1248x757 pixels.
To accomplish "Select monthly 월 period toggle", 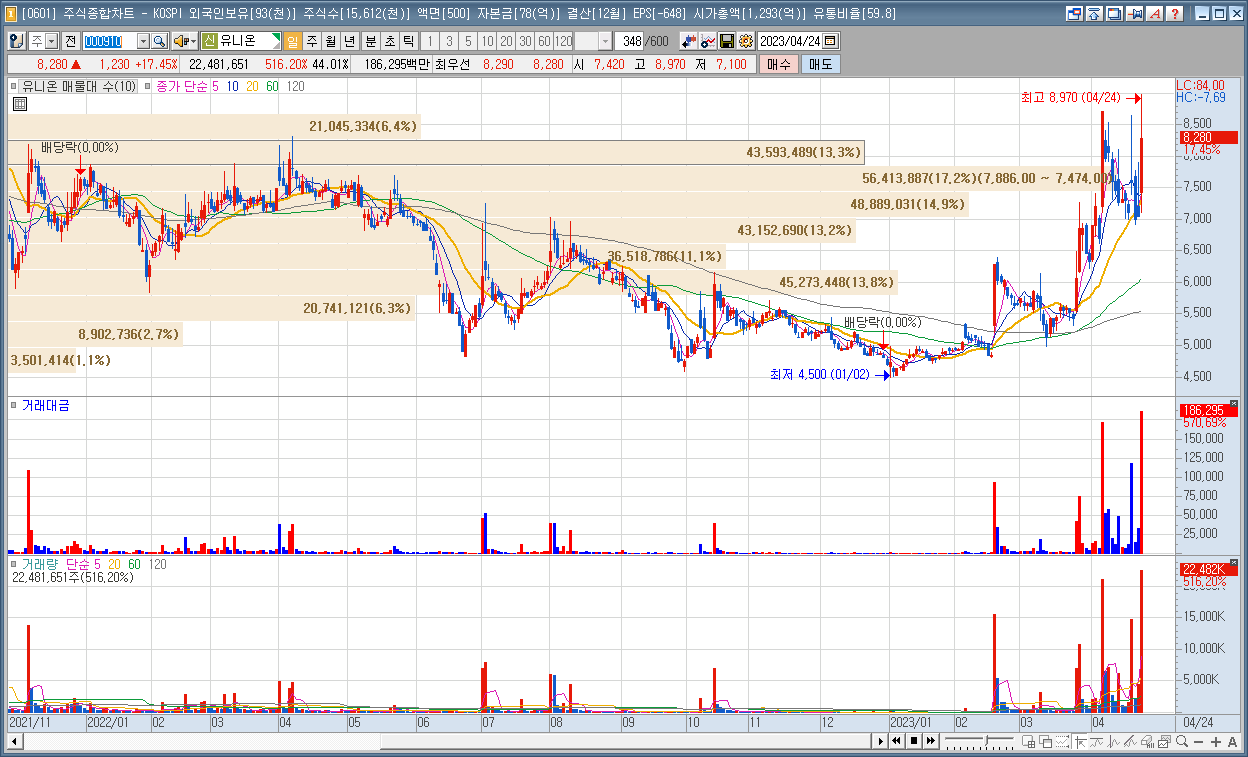I will point(330,41).
